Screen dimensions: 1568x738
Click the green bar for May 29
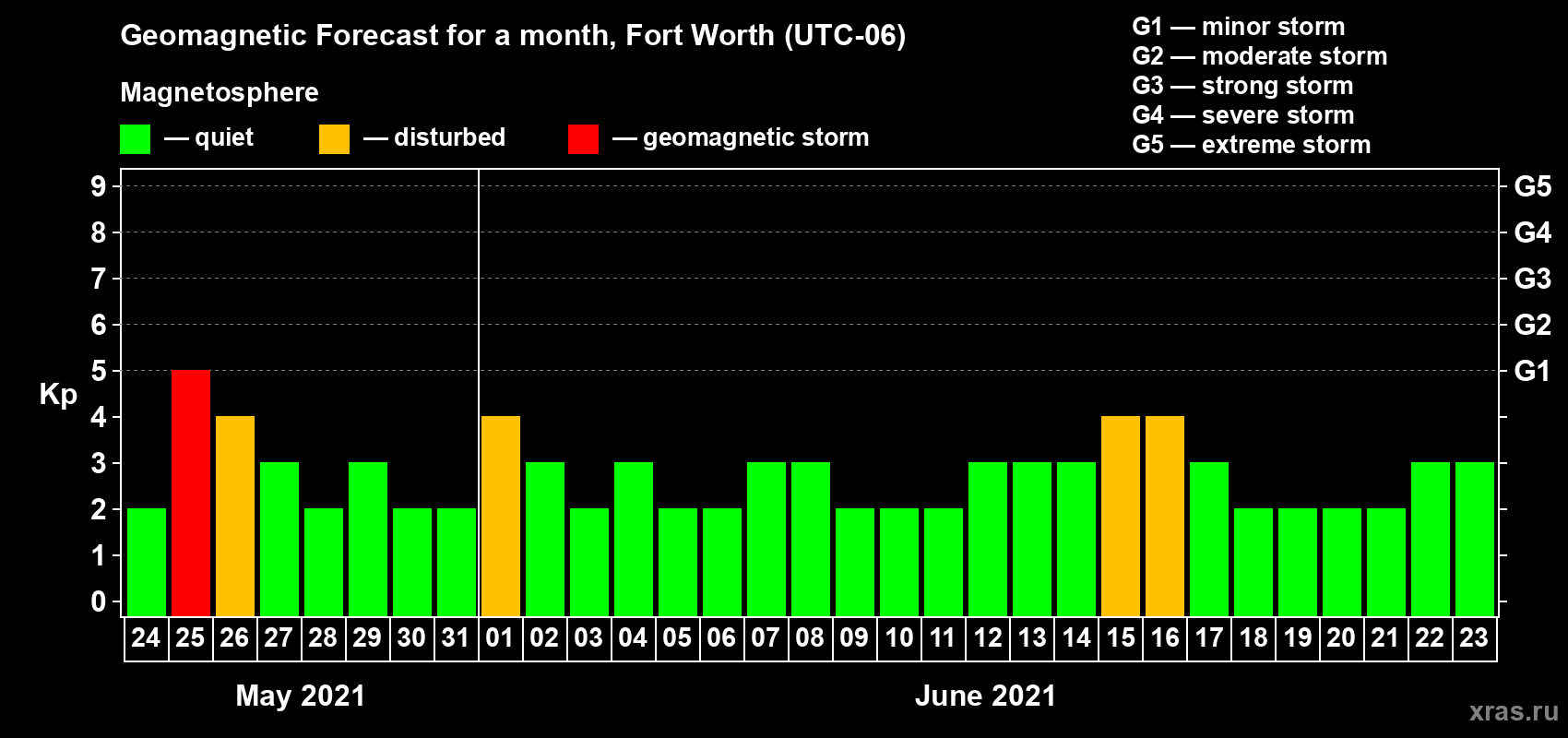368,539
